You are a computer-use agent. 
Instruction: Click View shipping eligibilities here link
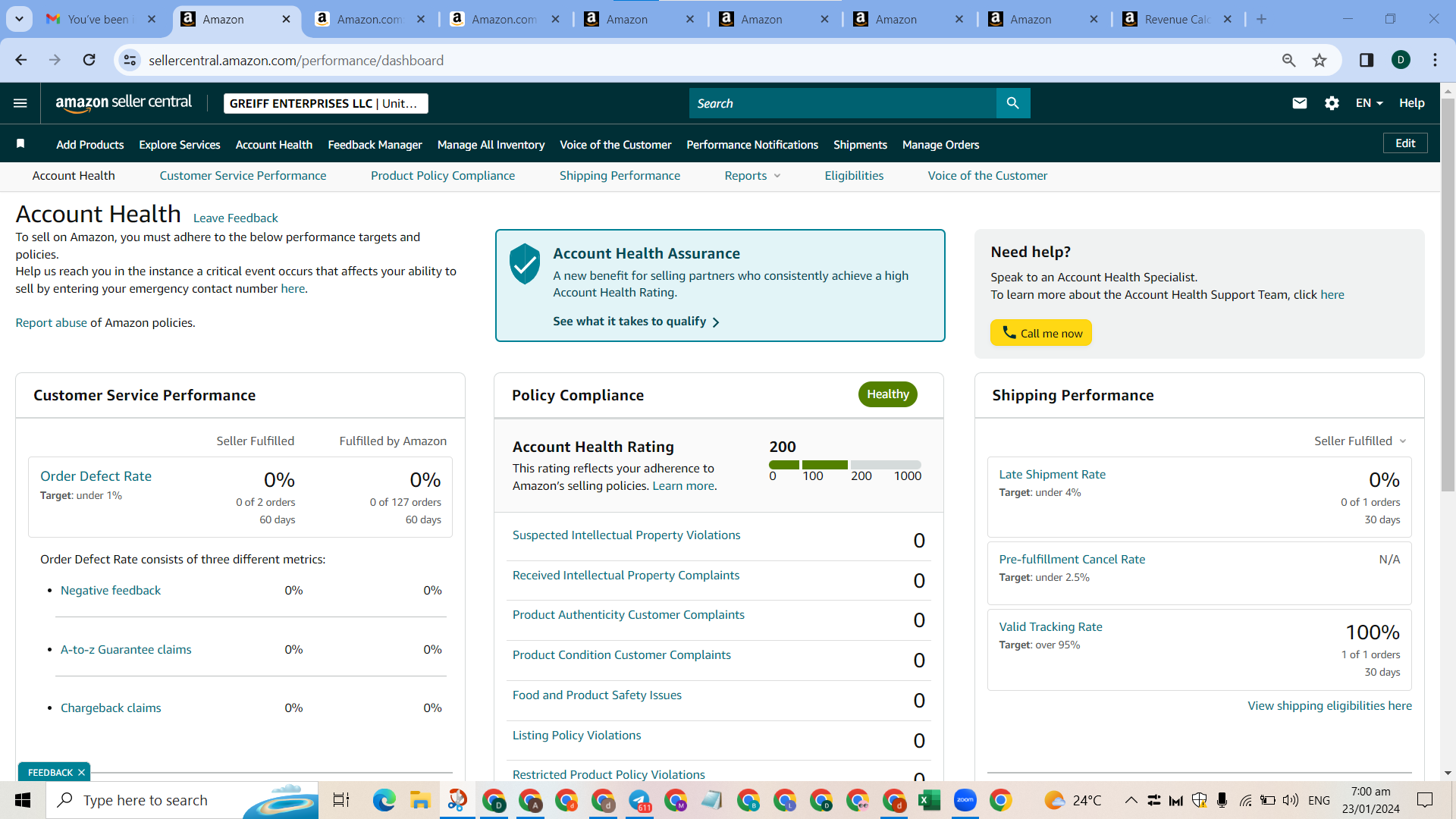(x=1329, y=705)
